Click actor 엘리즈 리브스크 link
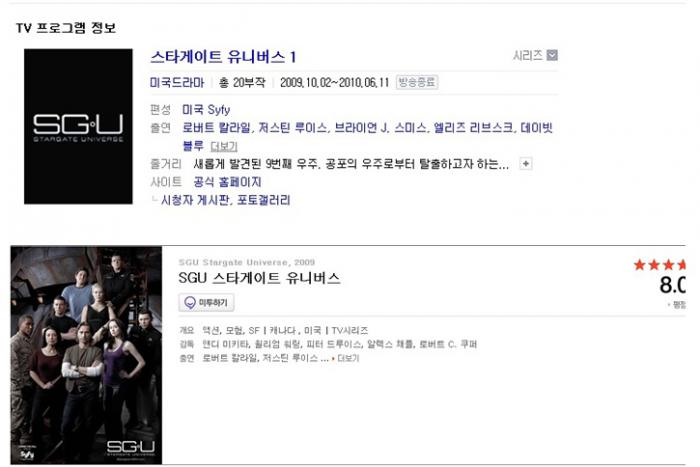Image resolution: width=700 pixels, height=467 pixels. 473,128
